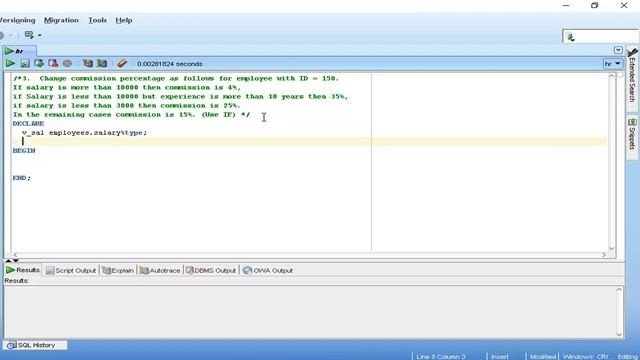
Task: Click the editor horizontal scrollbar left arrow
Action: pyautogui.click(x=16, y=254)
